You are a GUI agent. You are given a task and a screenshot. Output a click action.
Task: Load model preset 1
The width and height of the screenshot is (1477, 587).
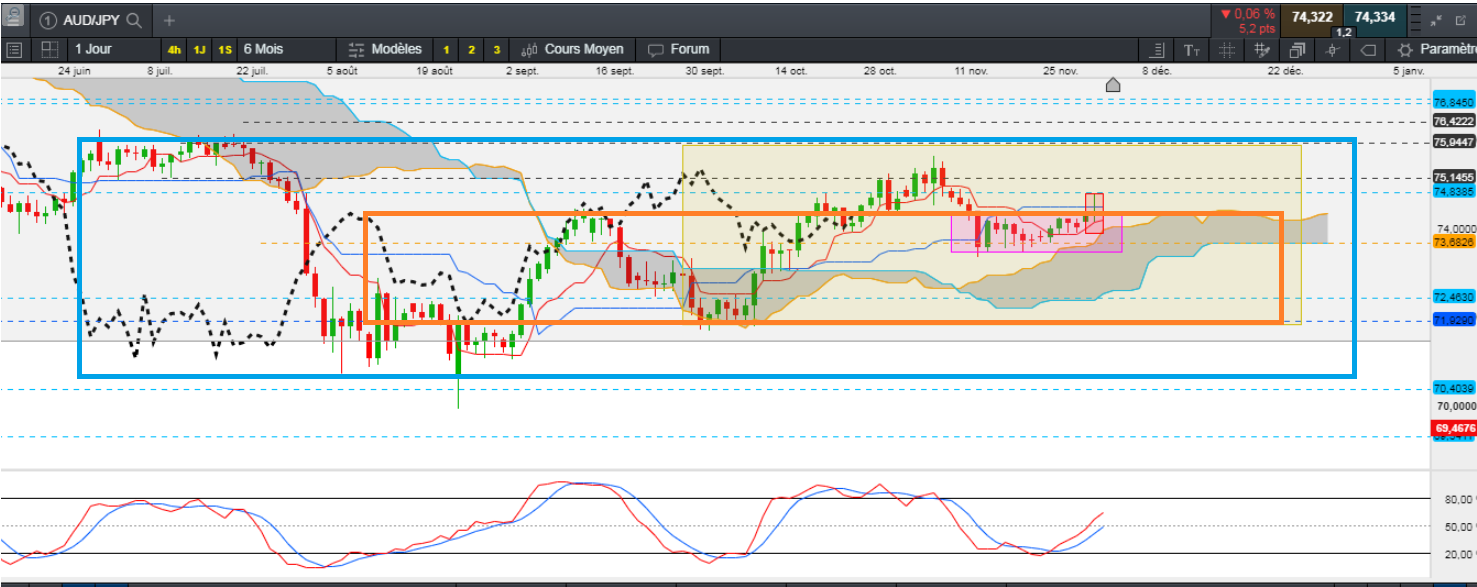point(446,50)
